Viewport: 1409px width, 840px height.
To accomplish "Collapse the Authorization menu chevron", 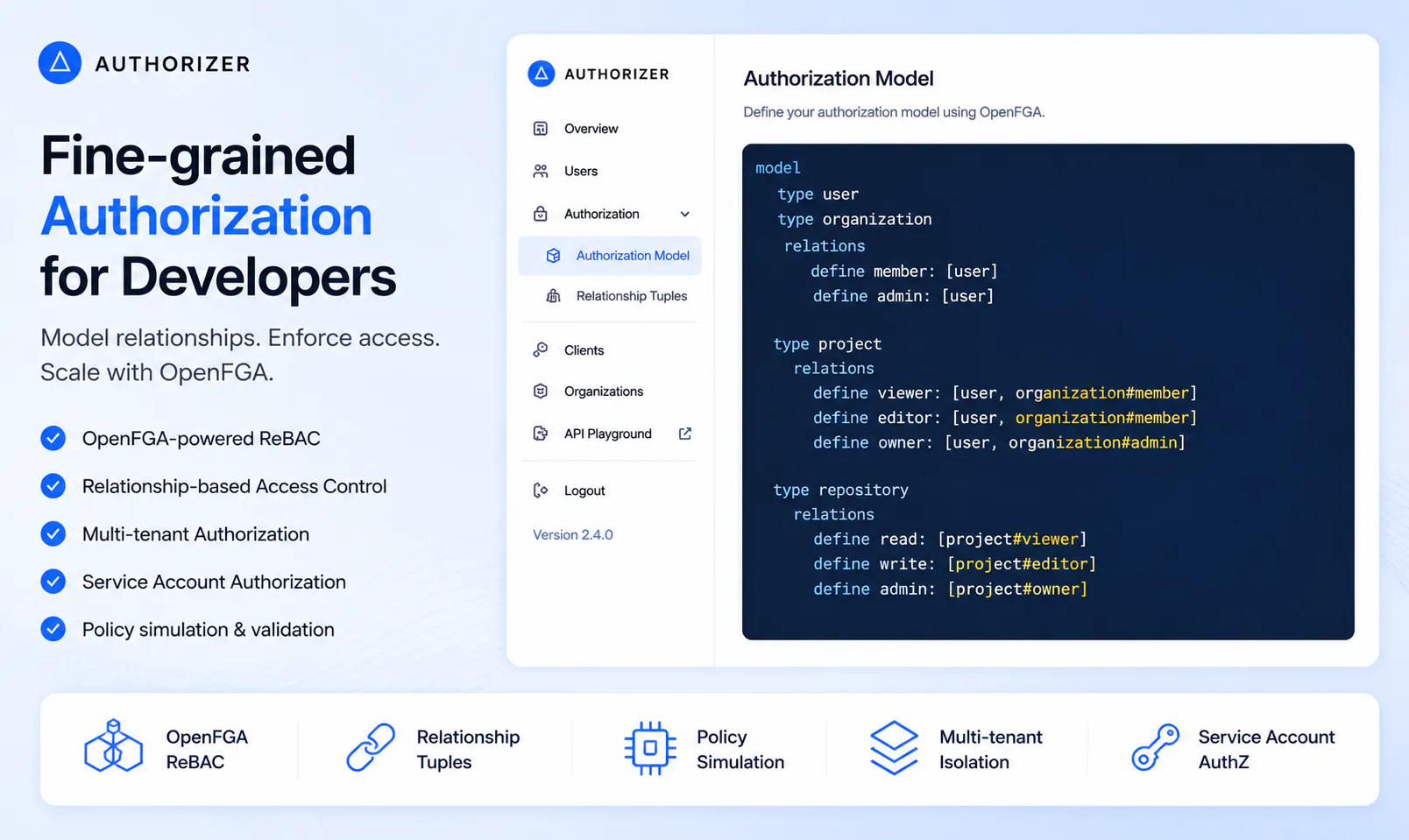I will tap(685, 214).
